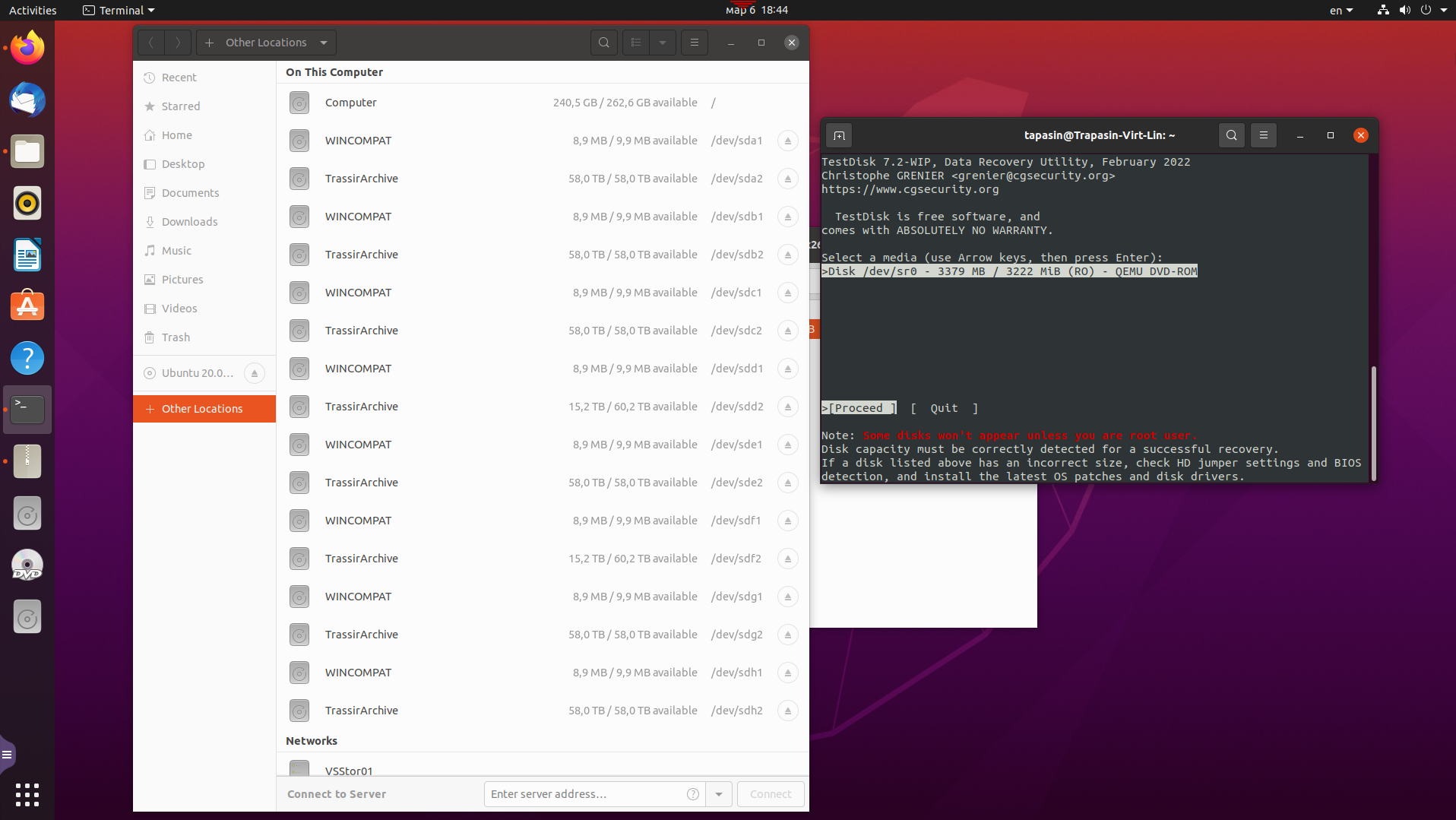
Task: Select Proceed in TestDisk
Action: pyautogui.click(x=859, y=408)
